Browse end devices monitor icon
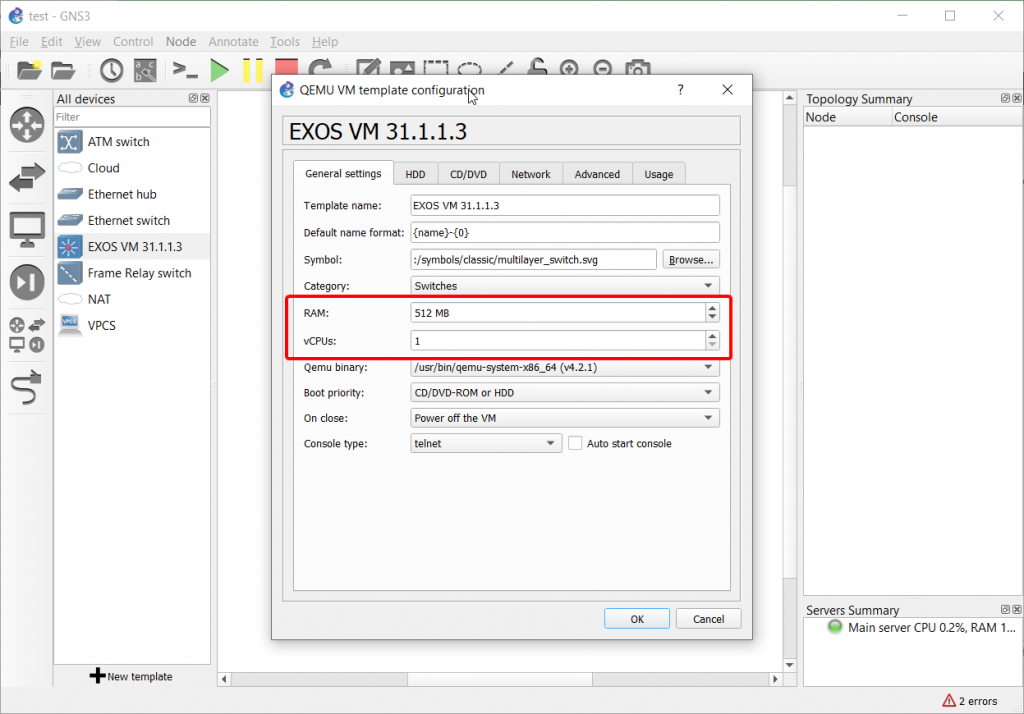1024x714 pixels. [x=27, y=230]
